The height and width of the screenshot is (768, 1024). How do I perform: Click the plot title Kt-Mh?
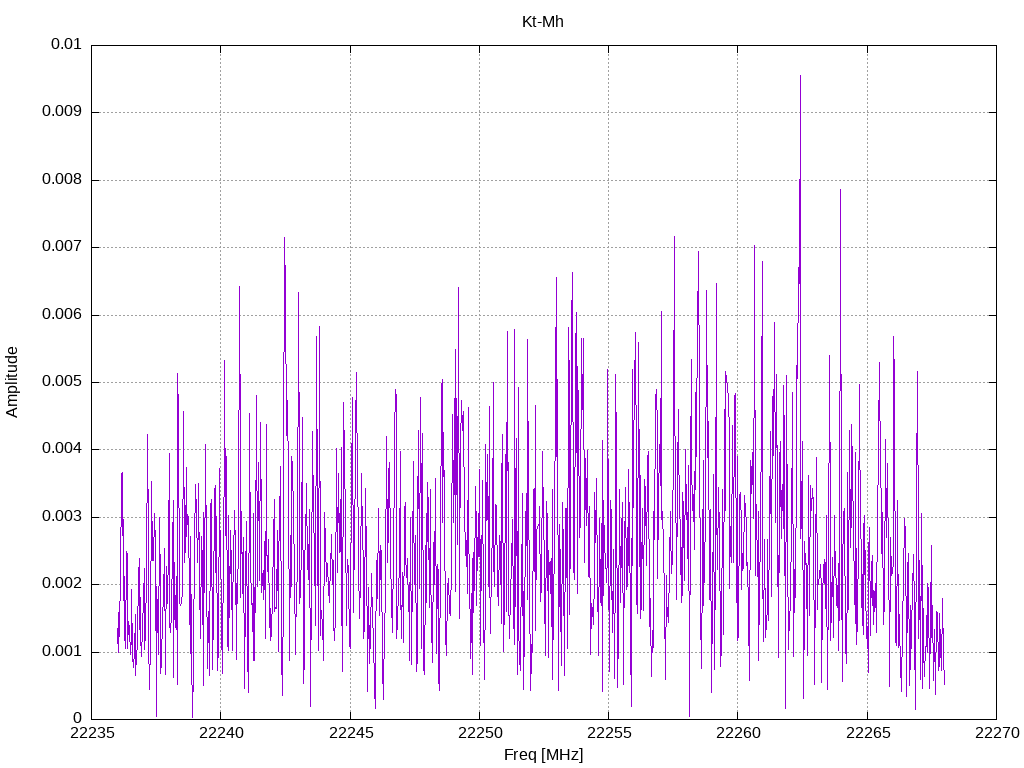coord(542,21)
